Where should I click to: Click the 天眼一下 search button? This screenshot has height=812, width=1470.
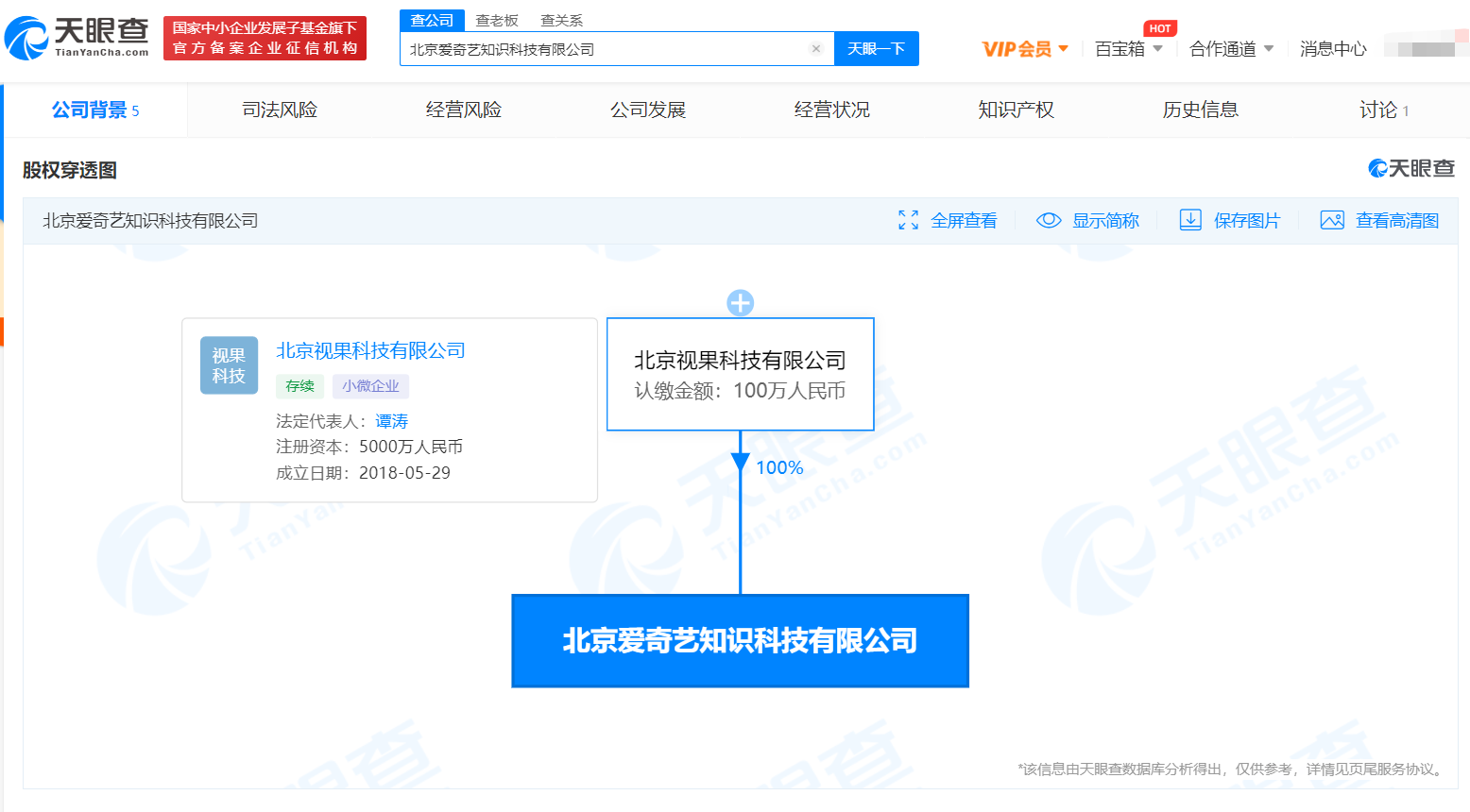coord(876,49)
